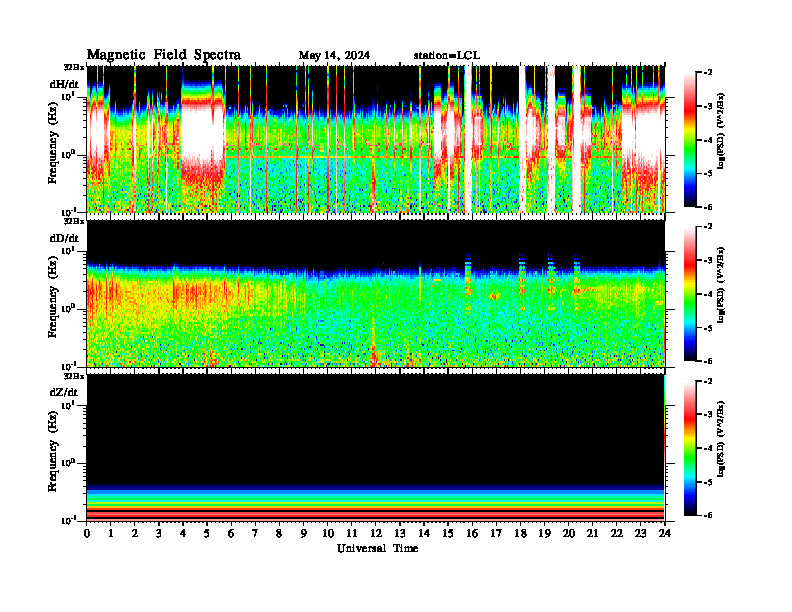Click hour 17 on the time axis
Screen dimensions: 792x612
coord(496,533)
